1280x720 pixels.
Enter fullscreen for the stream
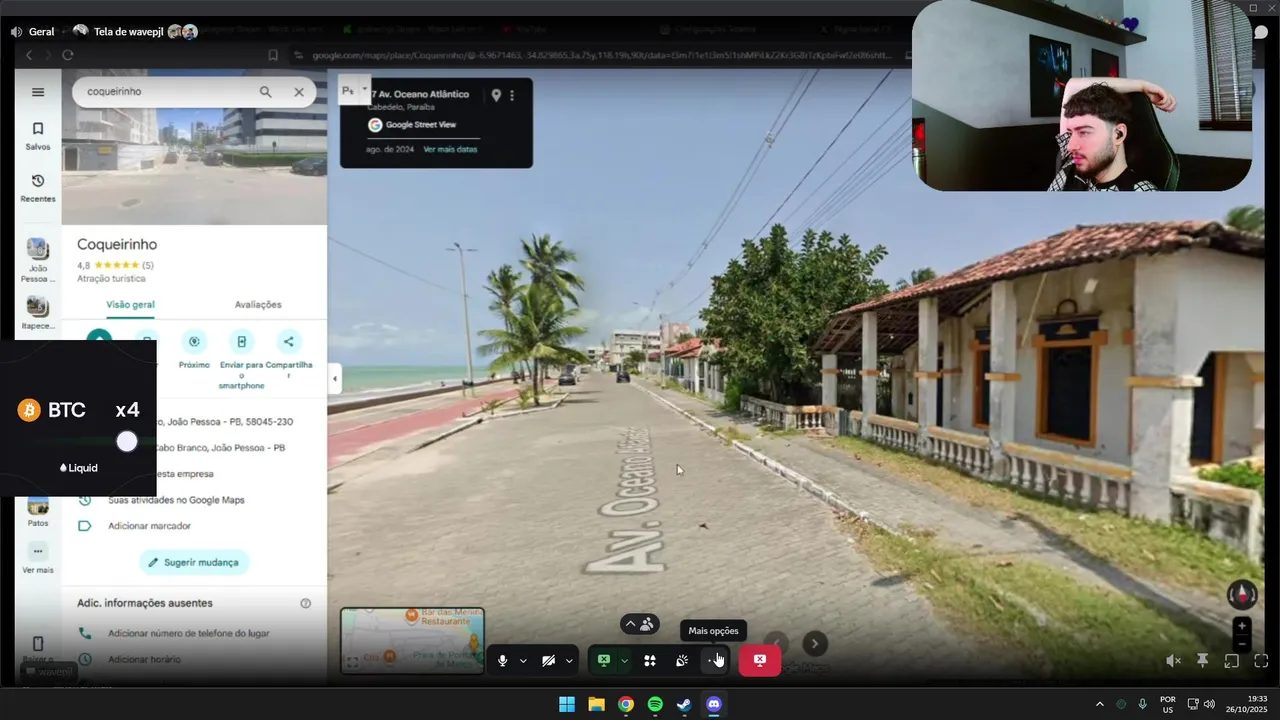(x=1261, y=661)
